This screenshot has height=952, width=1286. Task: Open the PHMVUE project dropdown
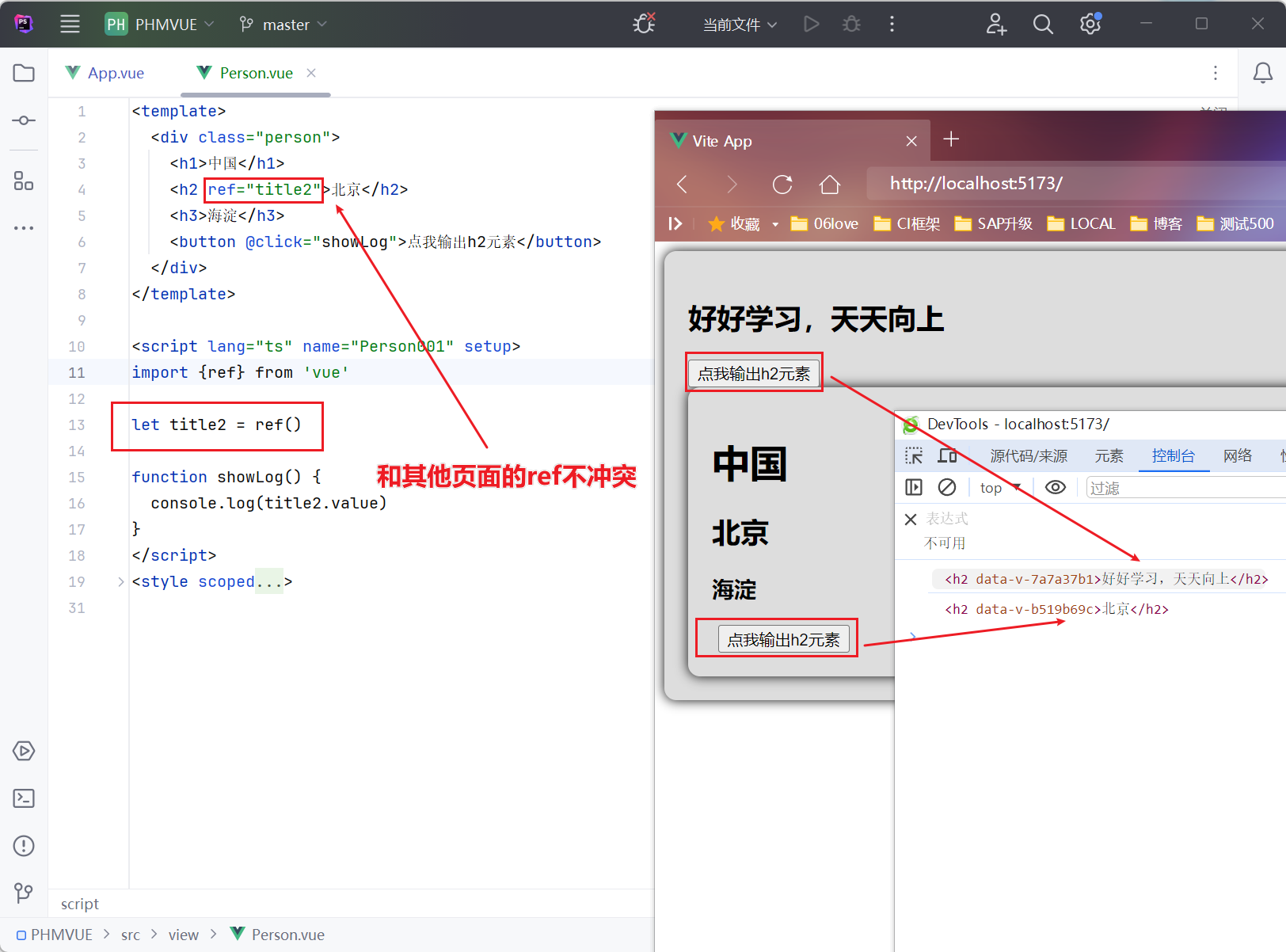pos(160,24)
